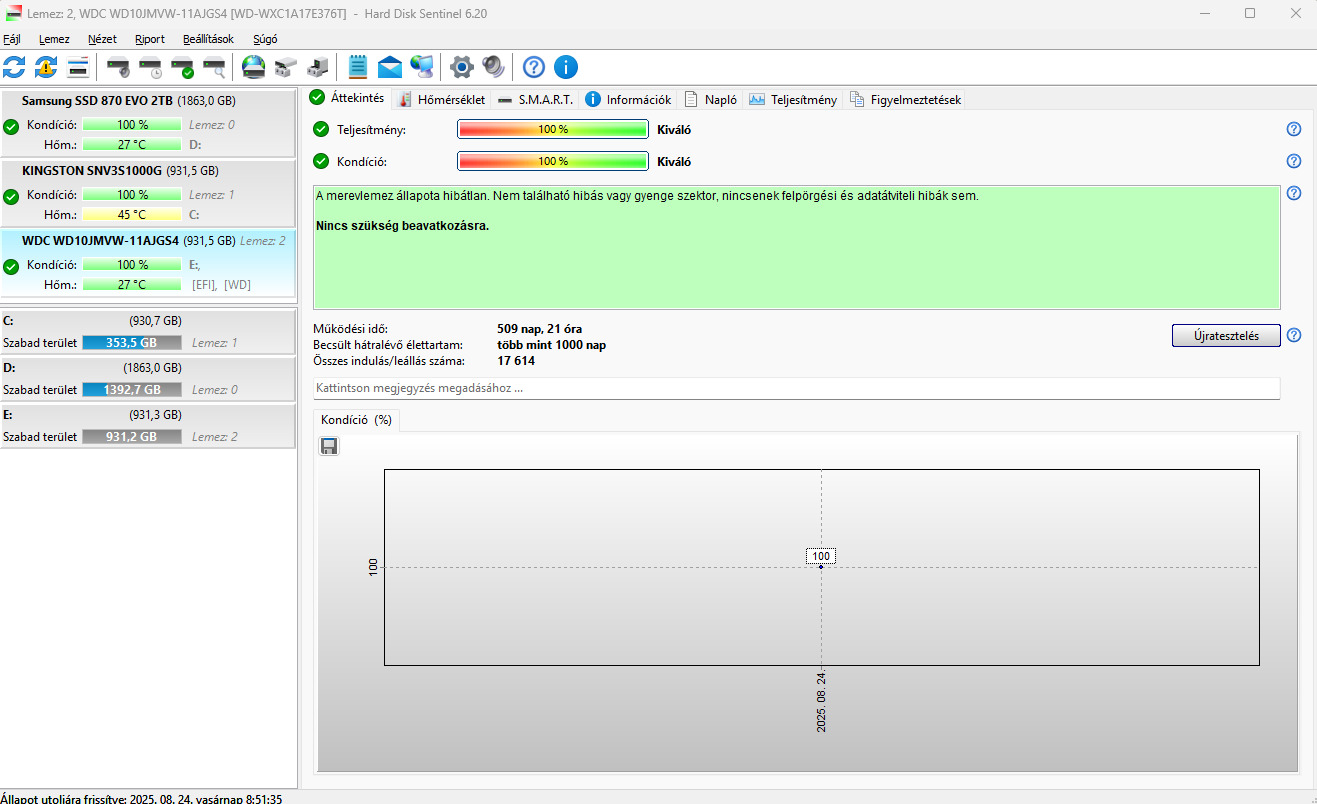Viewport: 1317px width, 804px height.
Task: Click the 17 614 start/stop count value
Action: [516, 361]
